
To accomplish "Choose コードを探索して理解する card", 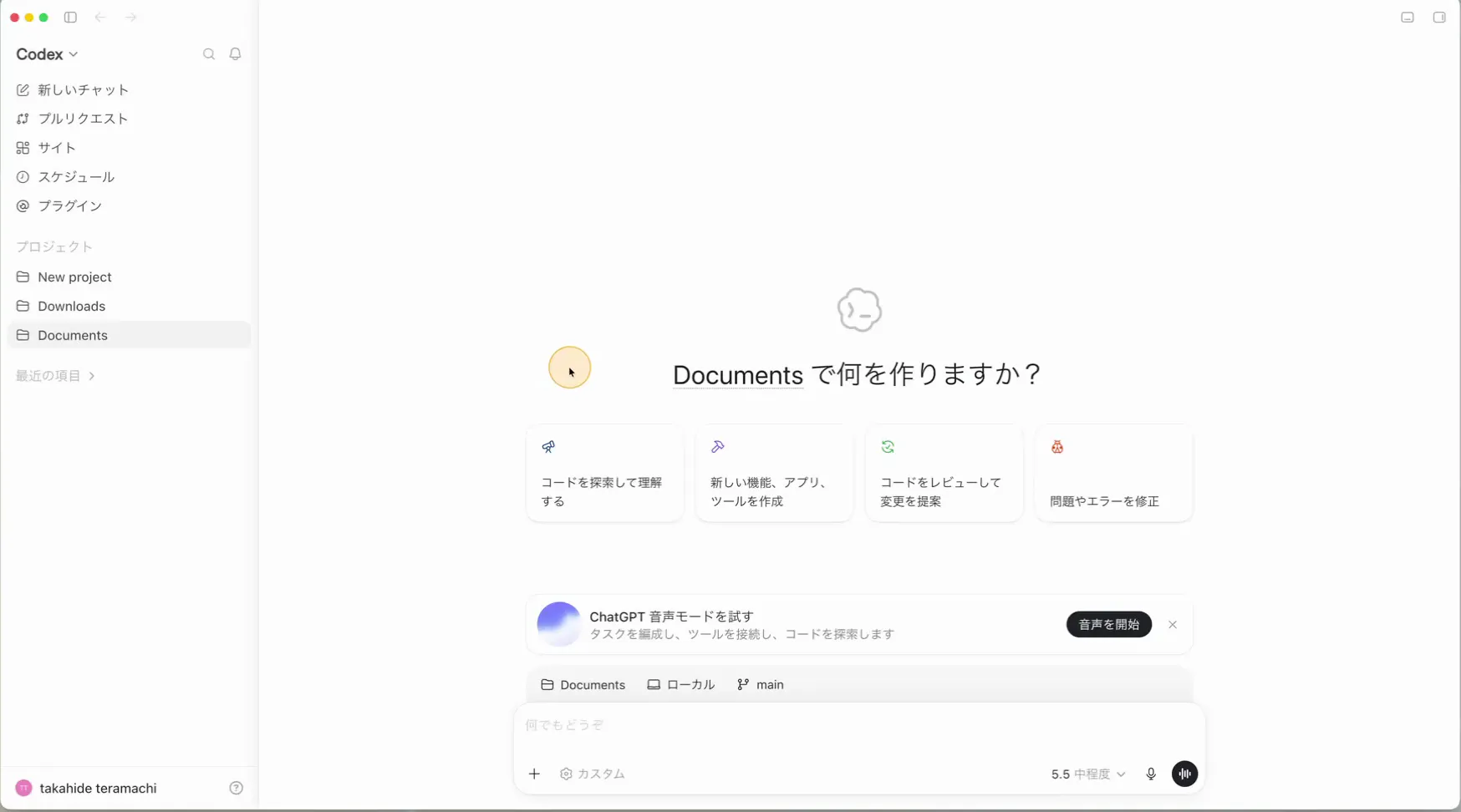I will click(x=605, y=473).
